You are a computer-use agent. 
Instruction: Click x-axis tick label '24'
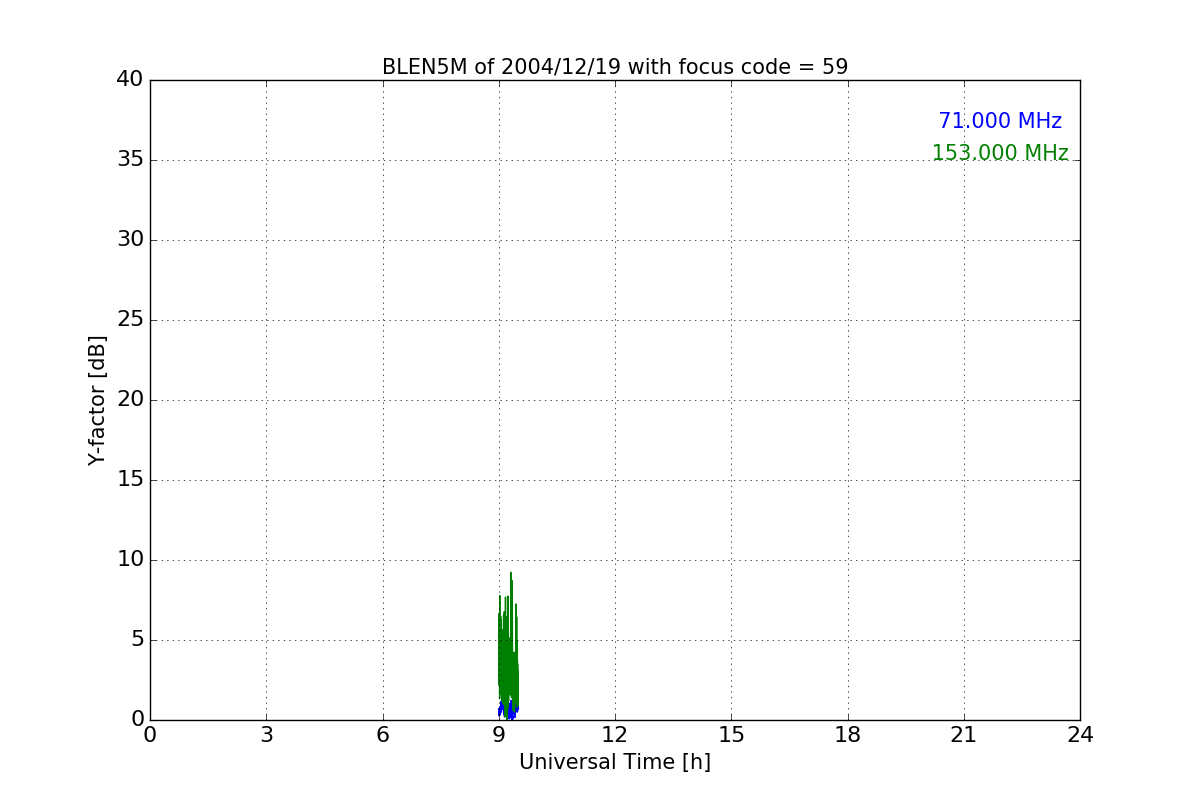tap(1080, 735)
